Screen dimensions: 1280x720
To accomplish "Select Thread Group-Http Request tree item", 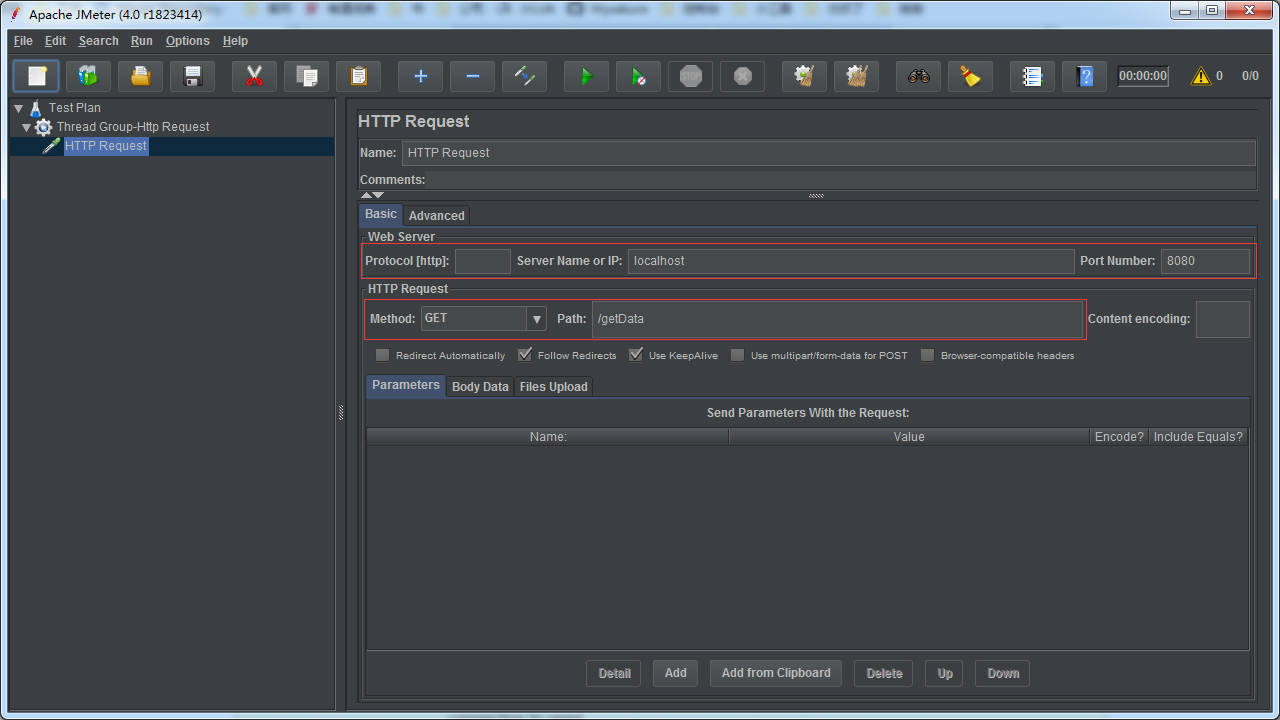I will (133, 127).
